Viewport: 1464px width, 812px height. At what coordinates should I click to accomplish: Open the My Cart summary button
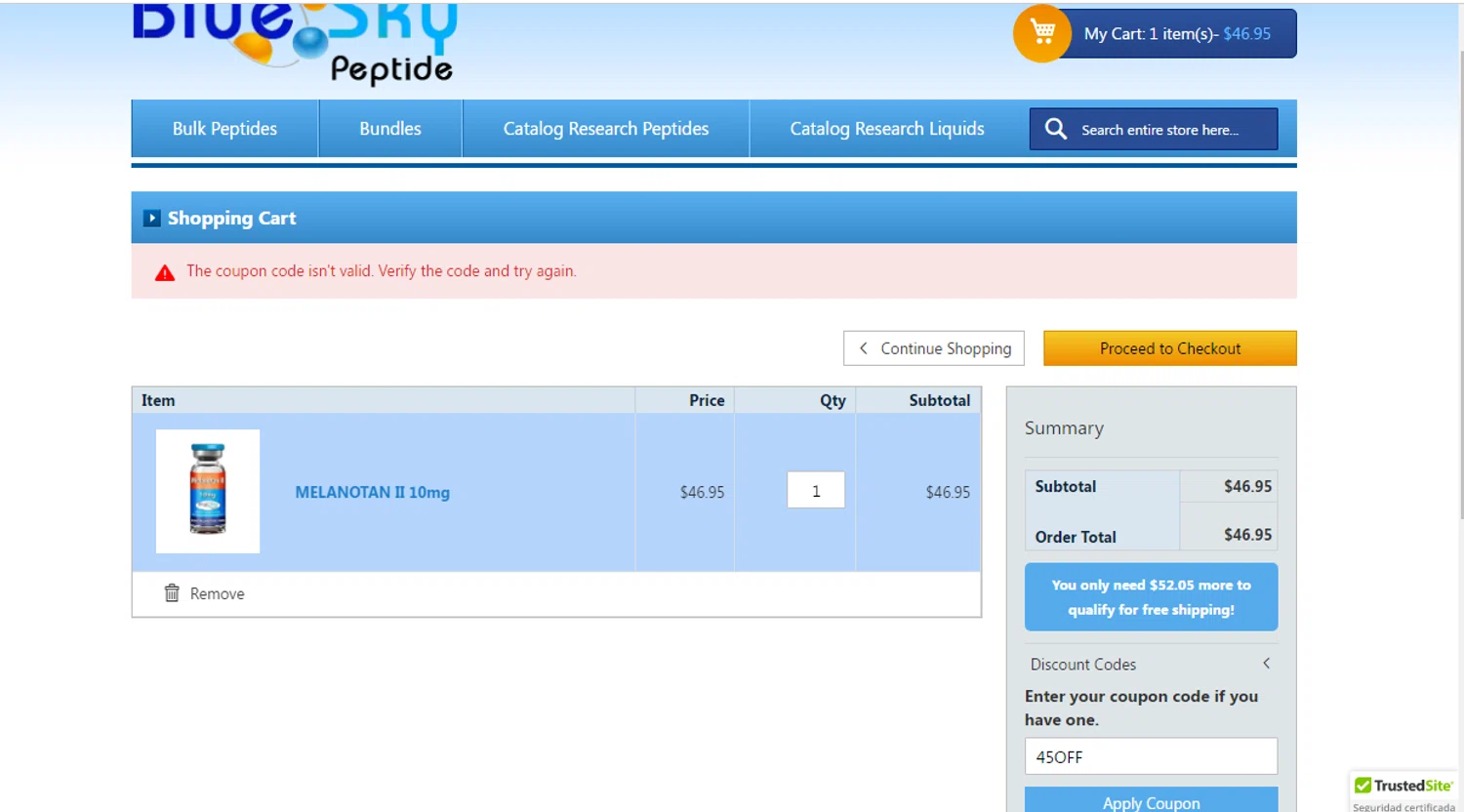tap(1177, 33)
